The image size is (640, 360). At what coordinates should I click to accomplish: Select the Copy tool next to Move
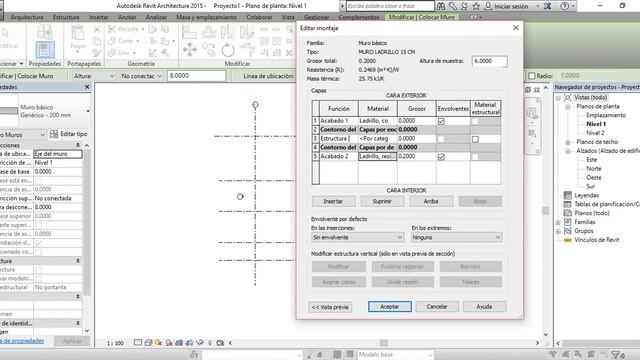tap(209, 49)
